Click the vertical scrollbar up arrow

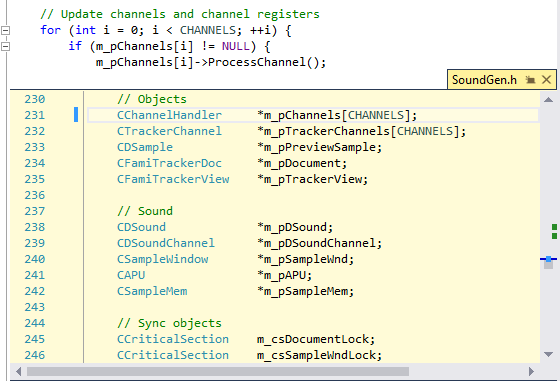click(x=549, y=100)
